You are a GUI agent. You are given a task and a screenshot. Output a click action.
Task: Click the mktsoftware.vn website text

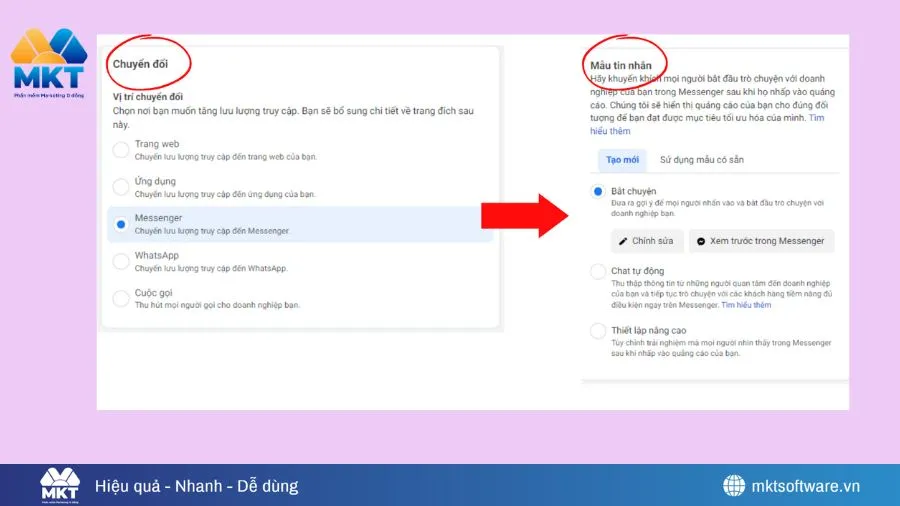(805, 486)
